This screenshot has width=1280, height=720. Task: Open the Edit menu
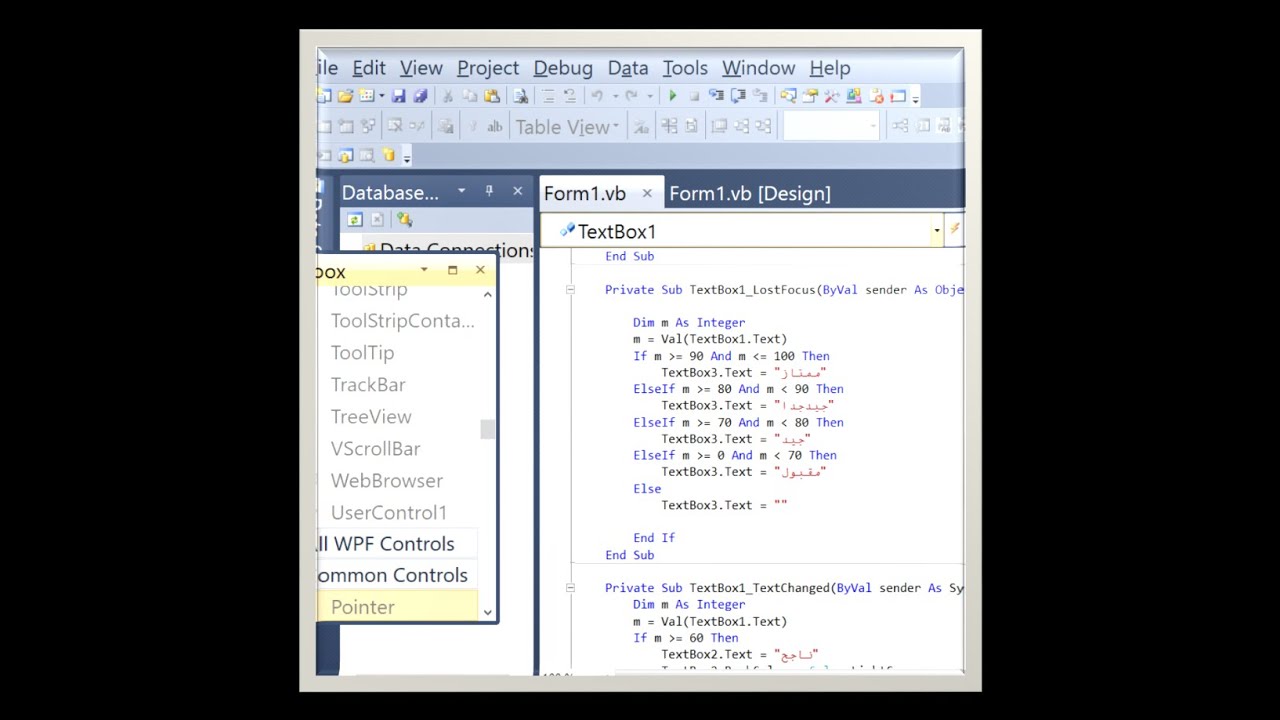[369, 68]
